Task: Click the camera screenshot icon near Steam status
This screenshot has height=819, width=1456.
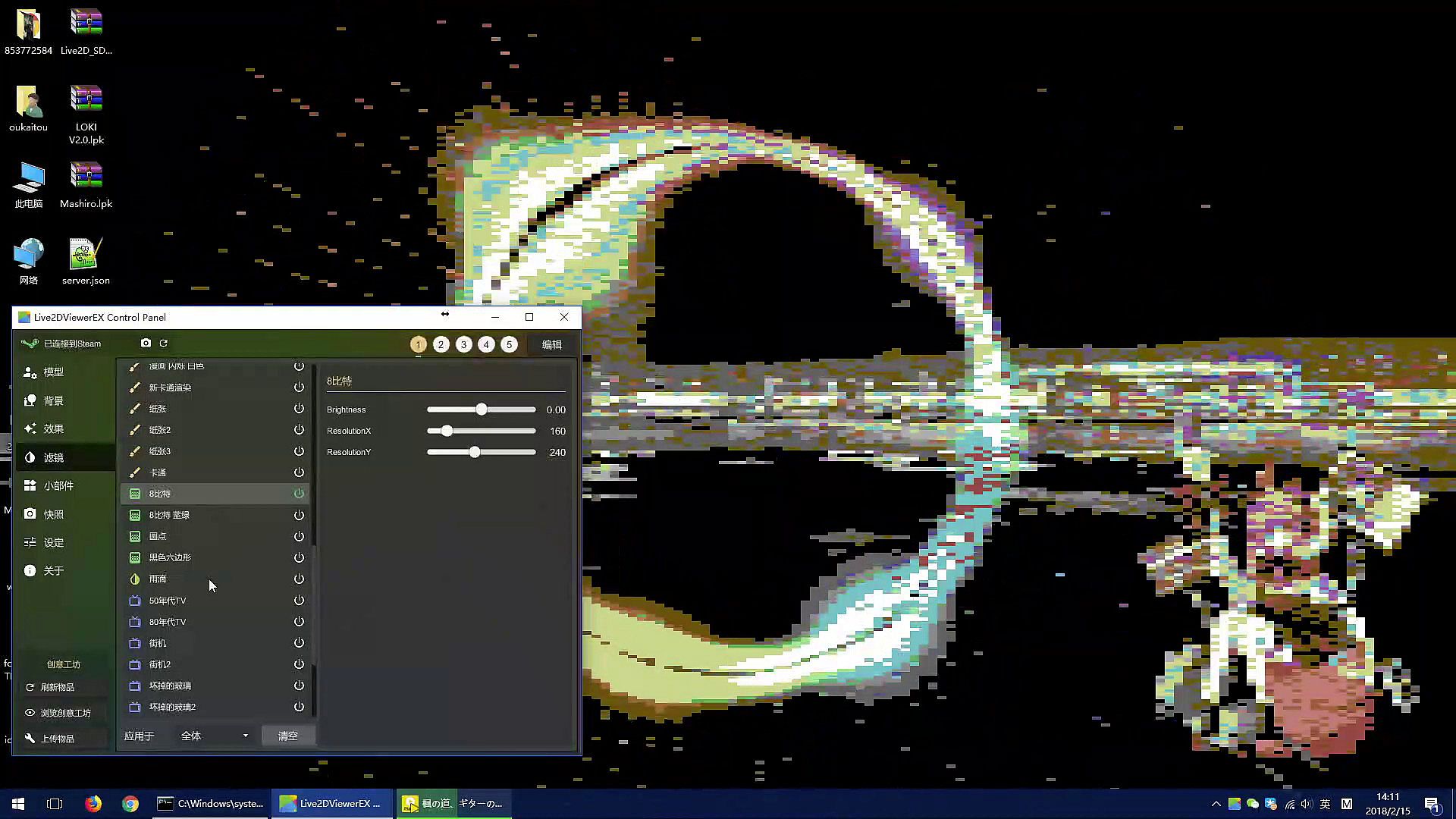Action: 146,344
